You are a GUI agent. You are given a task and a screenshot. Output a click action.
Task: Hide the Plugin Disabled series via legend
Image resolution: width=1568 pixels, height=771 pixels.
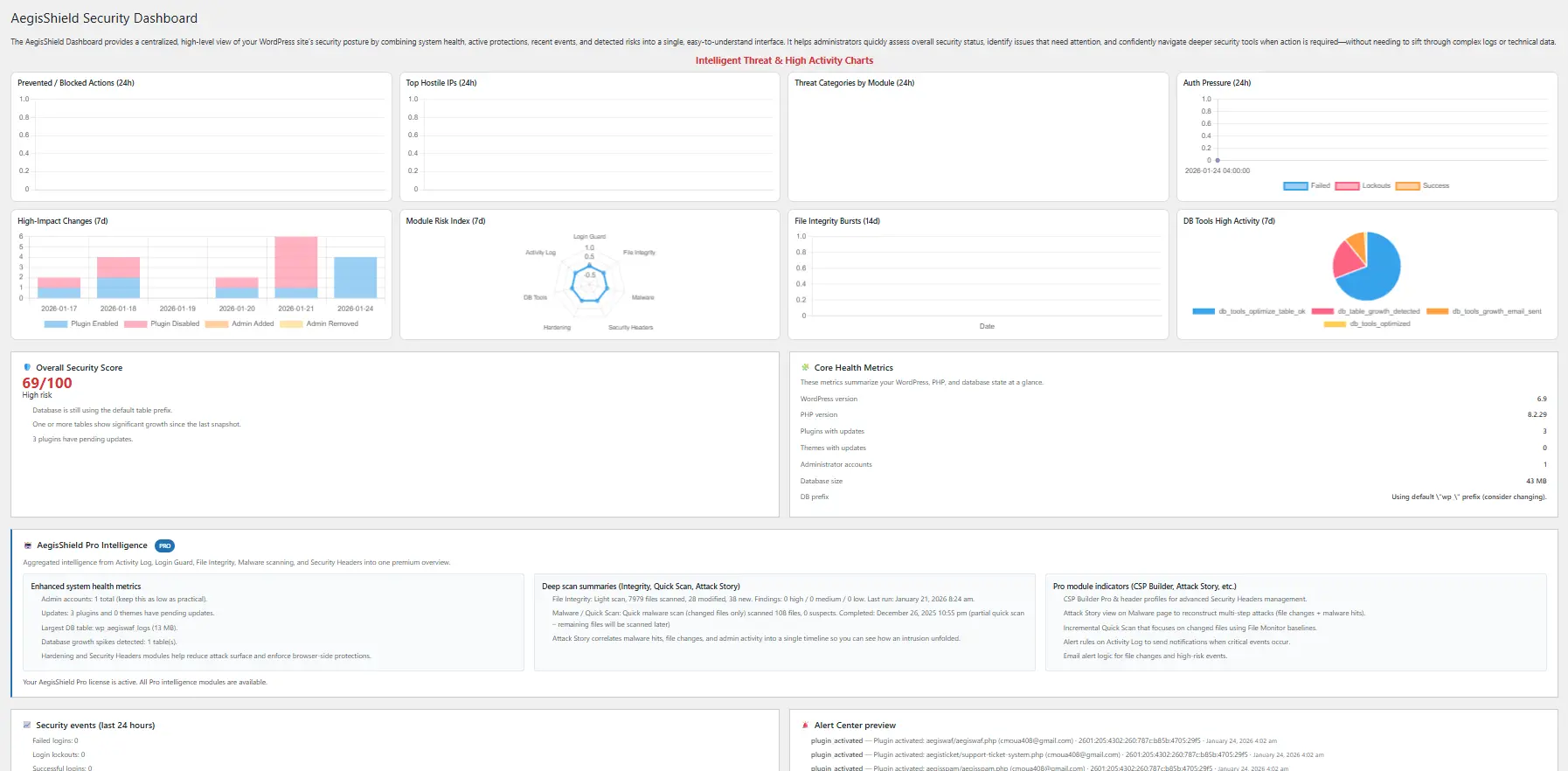click(162, 324)
